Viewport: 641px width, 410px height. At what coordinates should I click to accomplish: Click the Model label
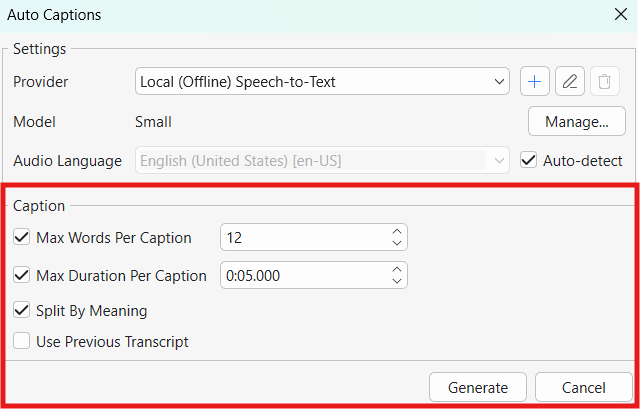click(x=34, y=122)
